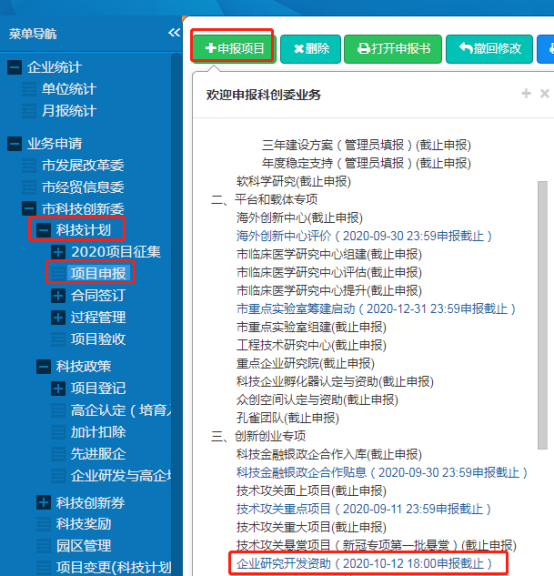Expand the 科技创新券 plus icon
The width and height of the screenshot is (554, 576).
pyautogui.click(x=43, y=503)
